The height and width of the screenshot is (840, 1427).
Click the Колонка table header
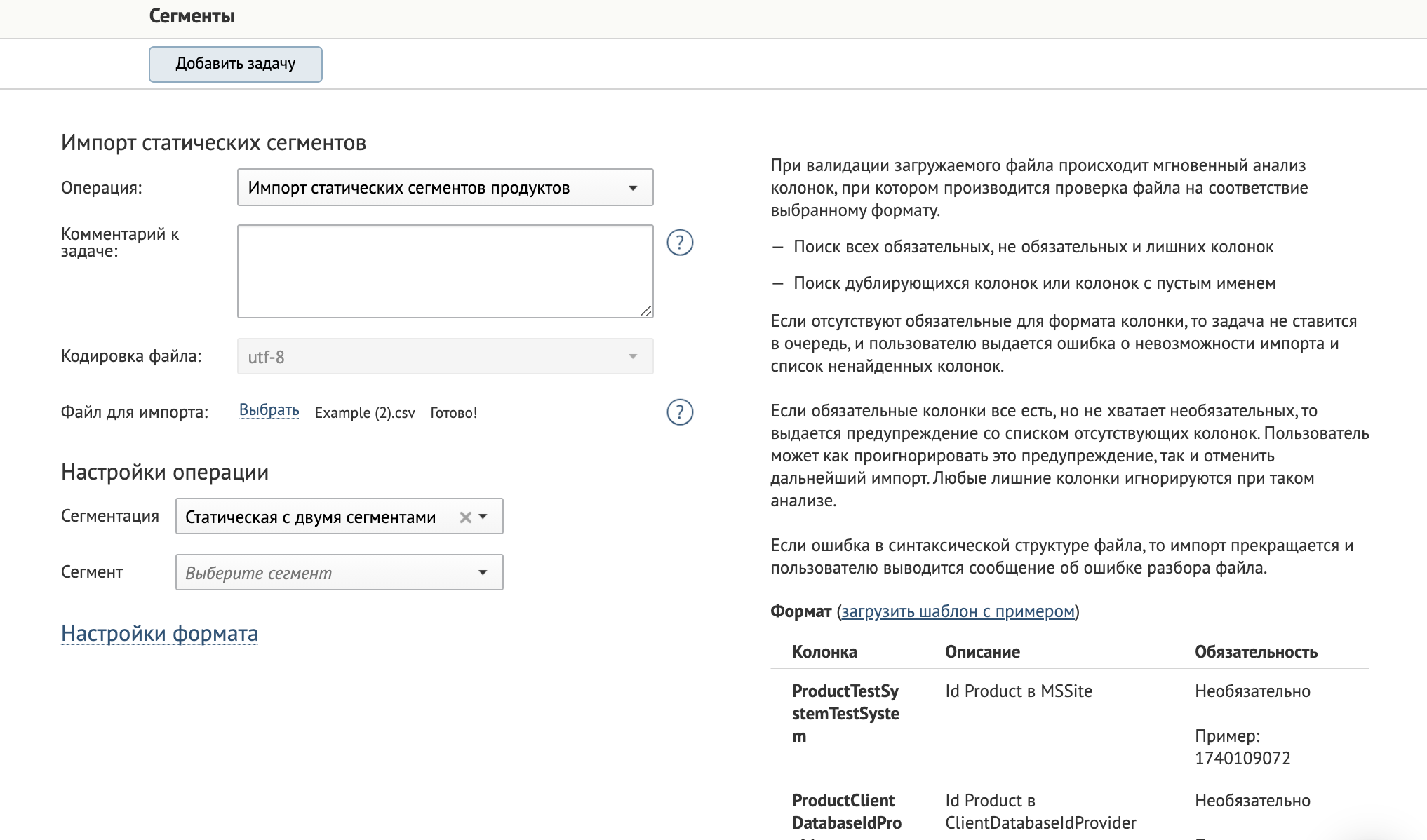pos(824,652)
